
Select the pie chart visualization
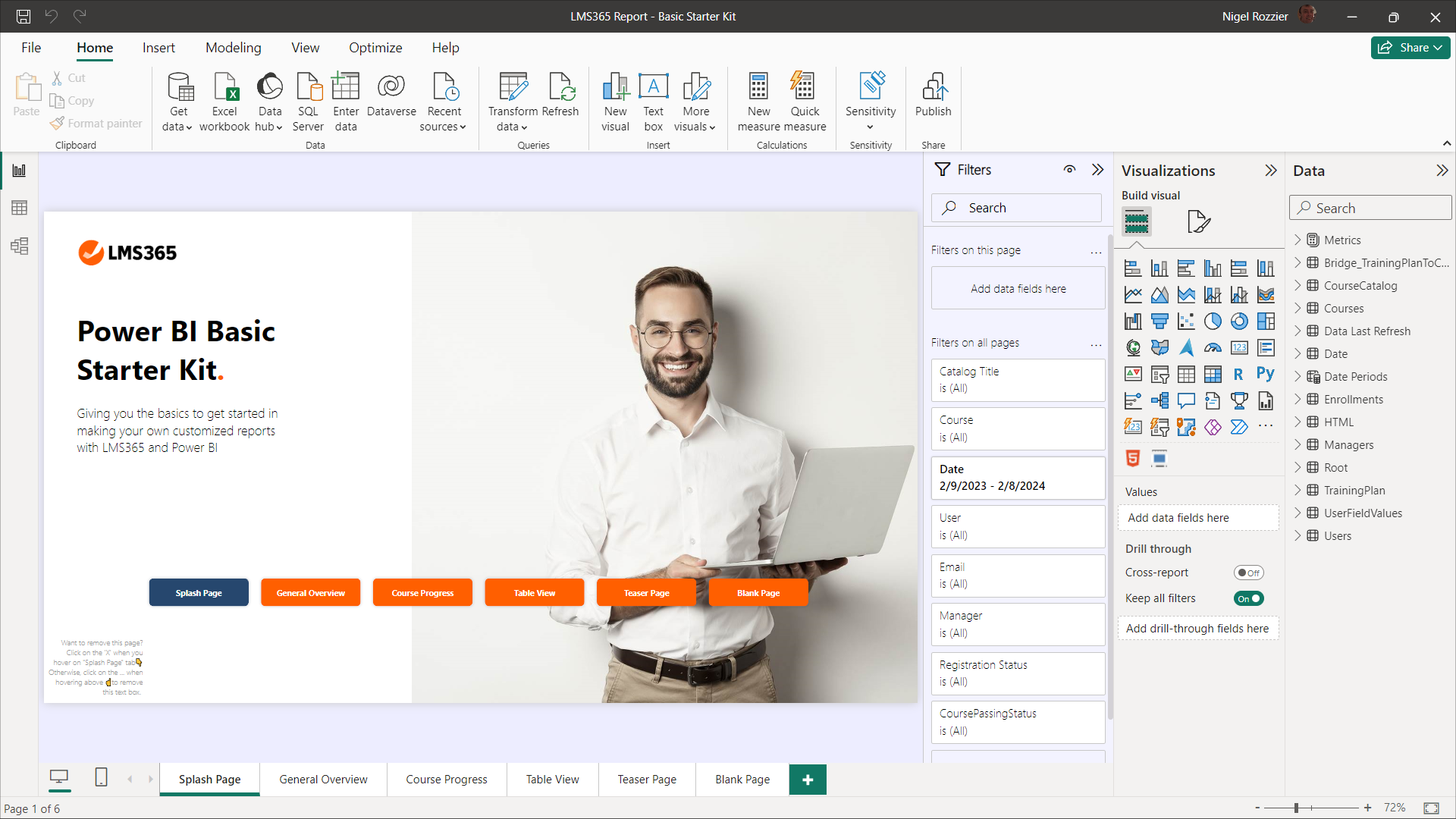click(x=1213, y=322)
